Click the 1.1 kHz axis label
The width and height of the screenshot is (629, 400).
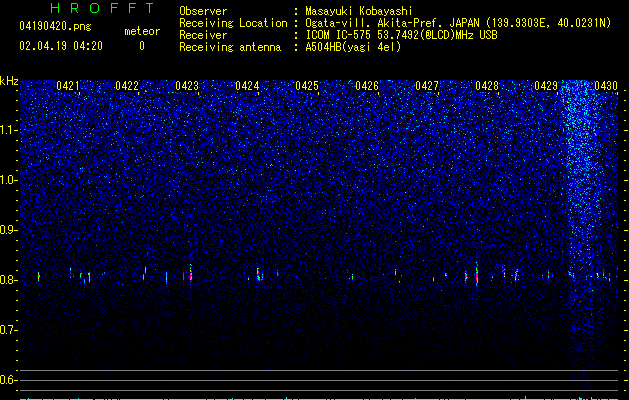(8, 130)
